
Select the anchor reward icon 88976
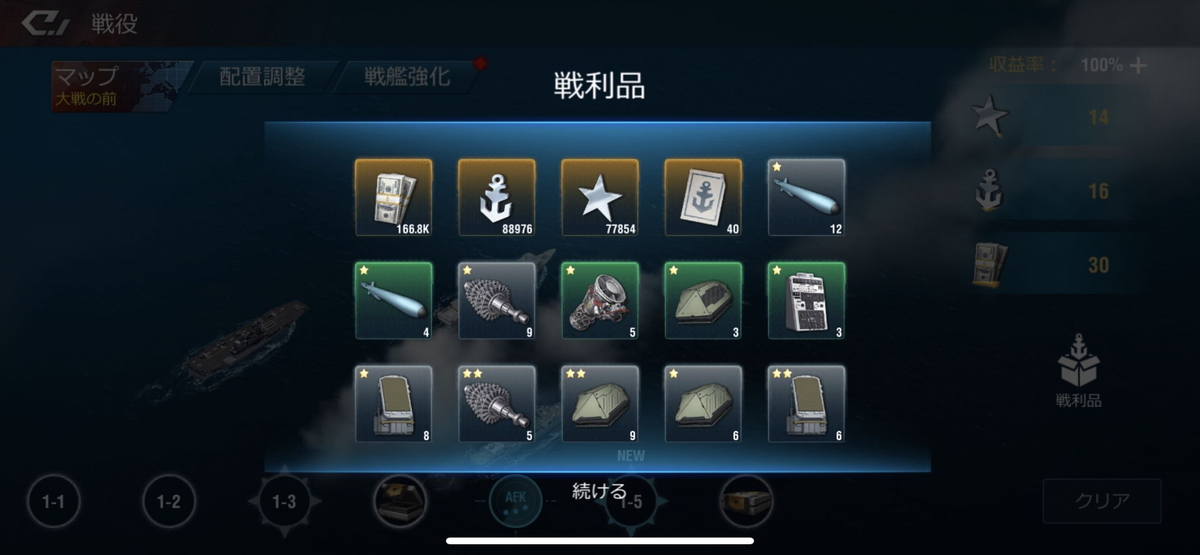[497, 198]
